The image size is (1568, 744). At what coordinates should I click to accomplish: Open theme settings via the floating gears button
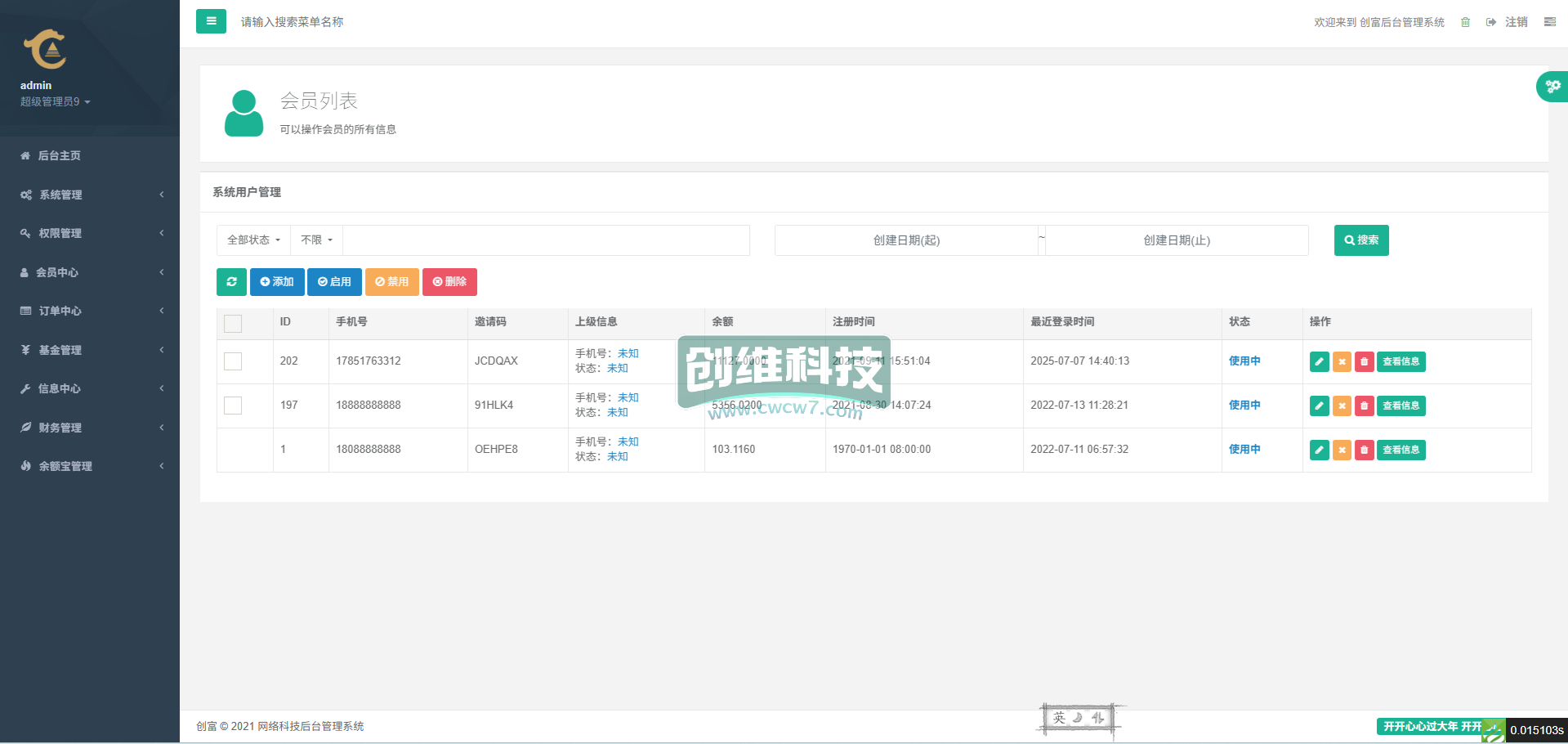[x=1552, y=86]
